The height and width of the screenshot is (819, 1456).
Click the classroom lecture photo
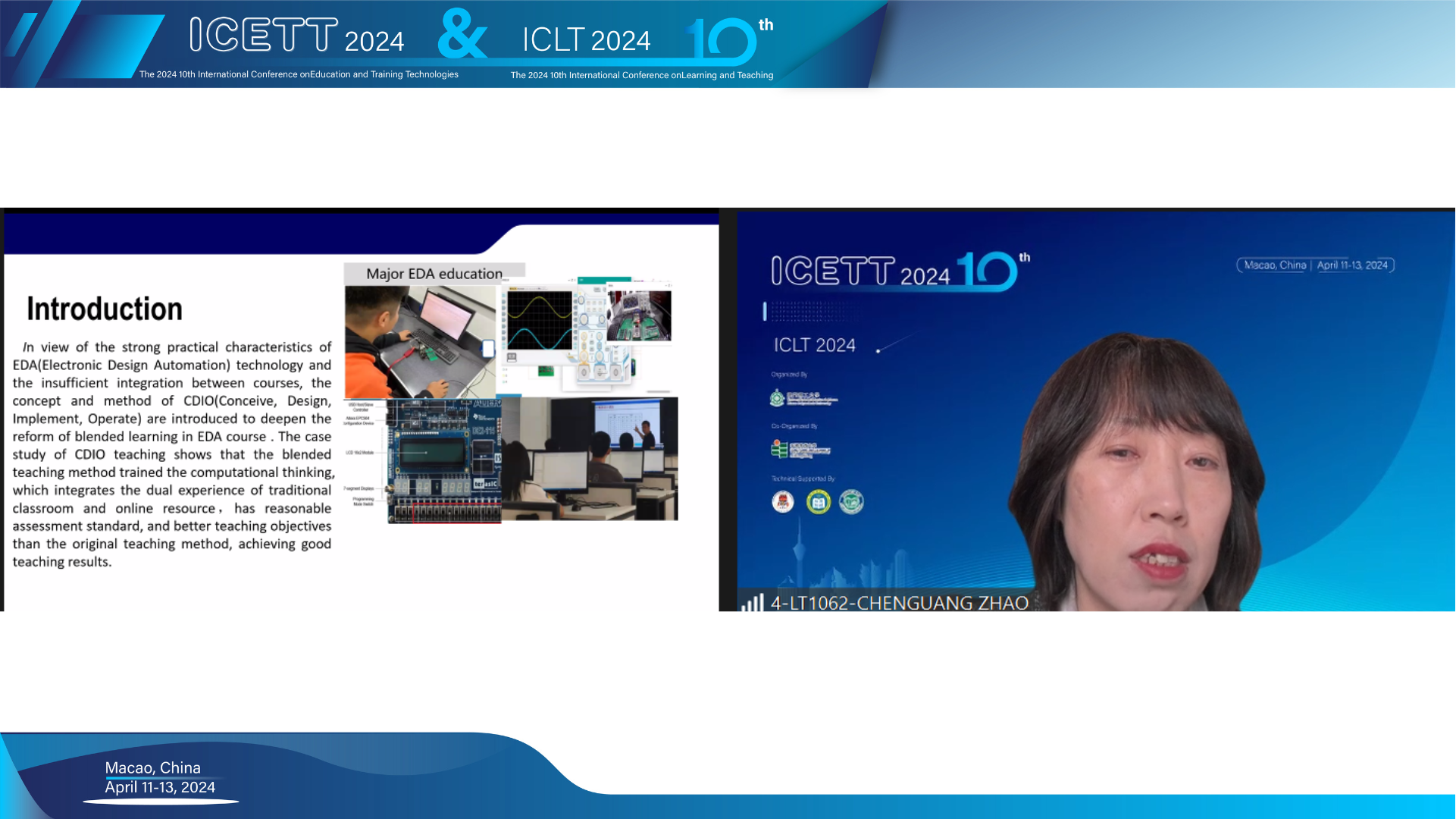[590, 459]
